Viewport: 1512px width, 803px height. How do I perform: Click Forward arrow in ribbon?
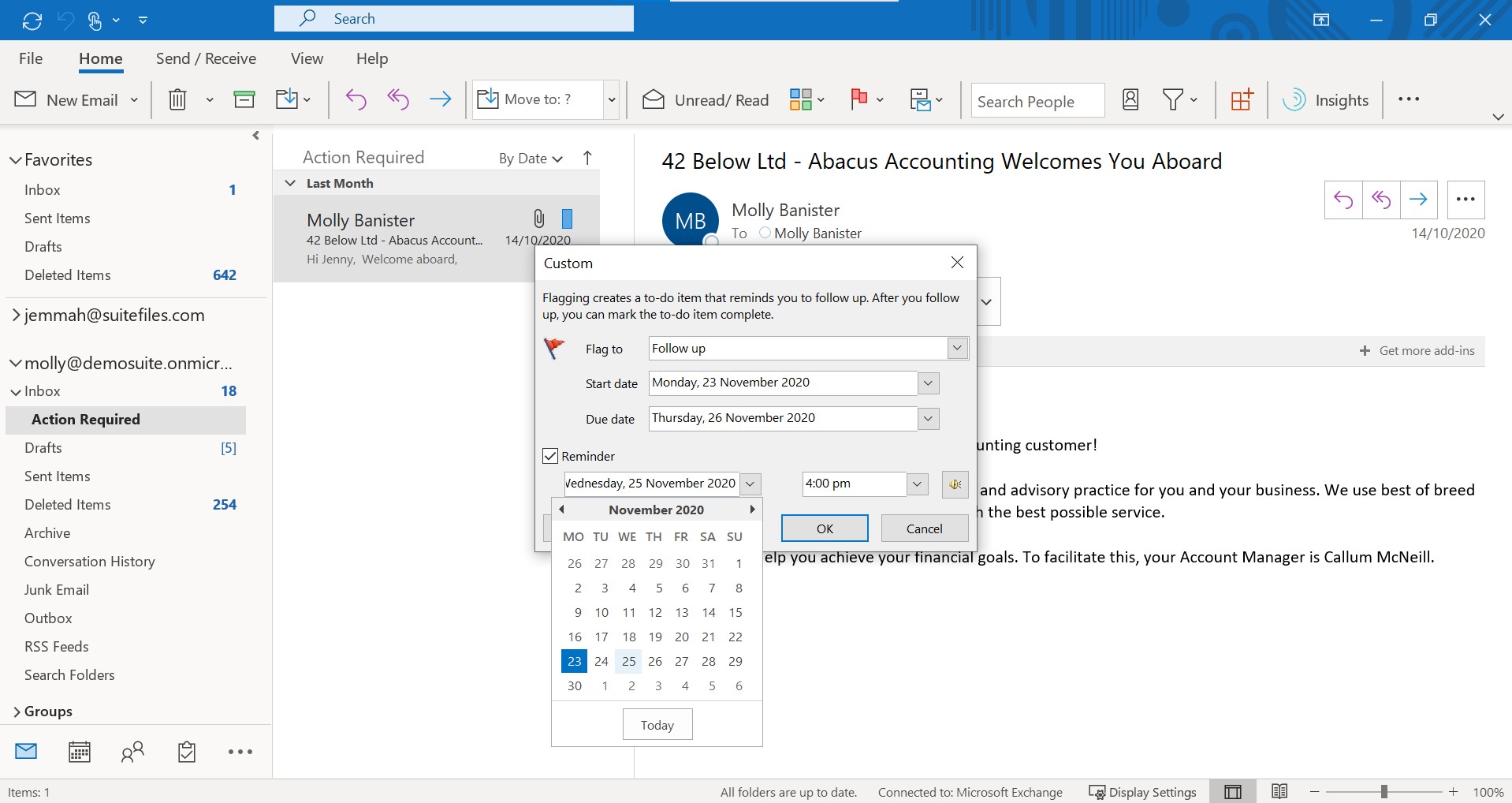(440, 99)
